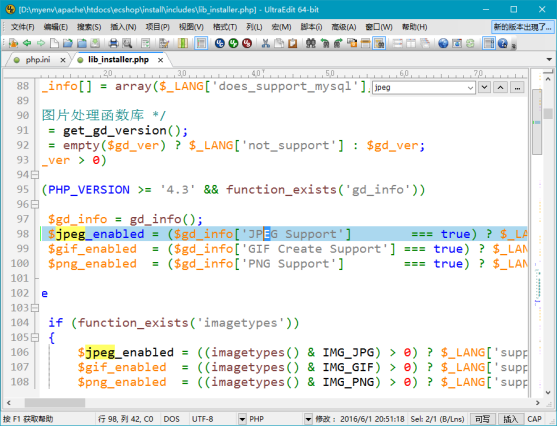Open the 帮助(H) menu
The width and height of the screenshot is (557, 426).
tap(414, 27)
